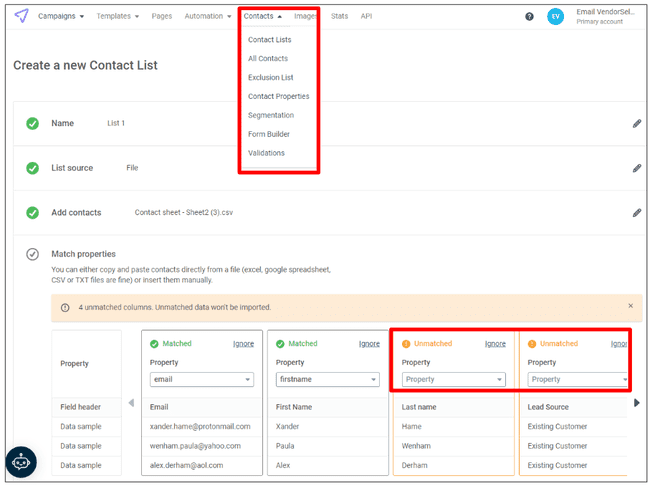Edit the Name row with pencil icon

636,123
